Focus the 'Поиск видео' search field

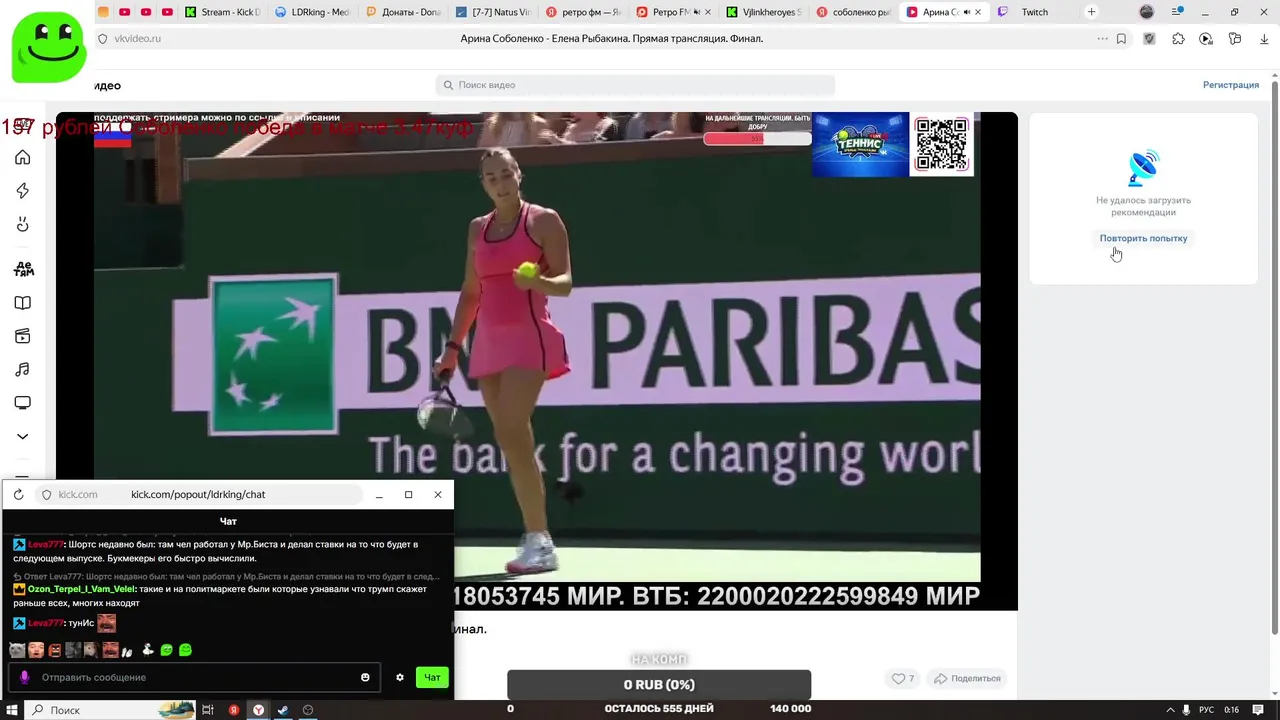click(635, 85)
